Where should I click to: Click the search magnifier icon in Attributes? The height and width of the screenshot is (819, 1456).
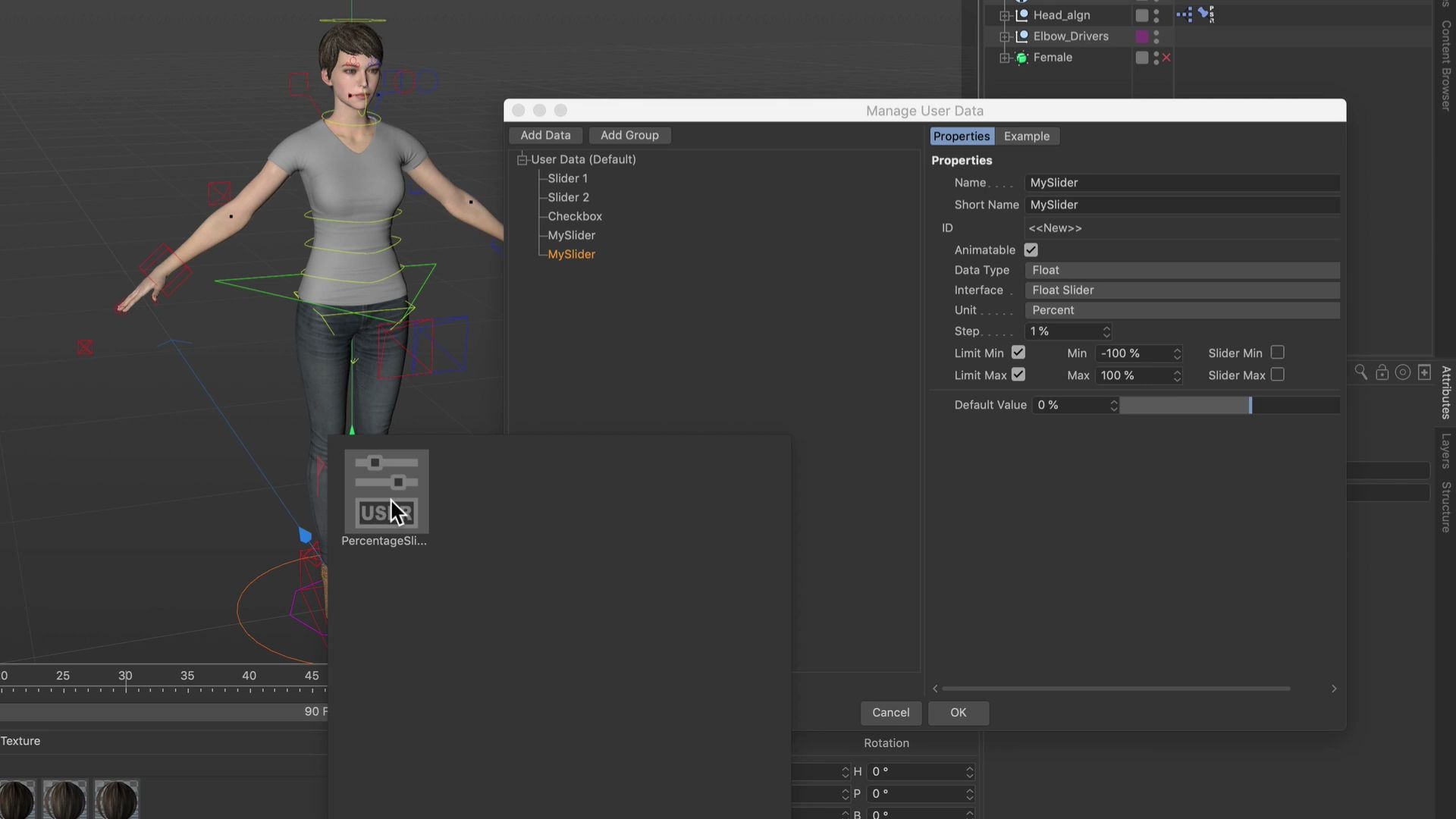click(x=1360, y=372)
